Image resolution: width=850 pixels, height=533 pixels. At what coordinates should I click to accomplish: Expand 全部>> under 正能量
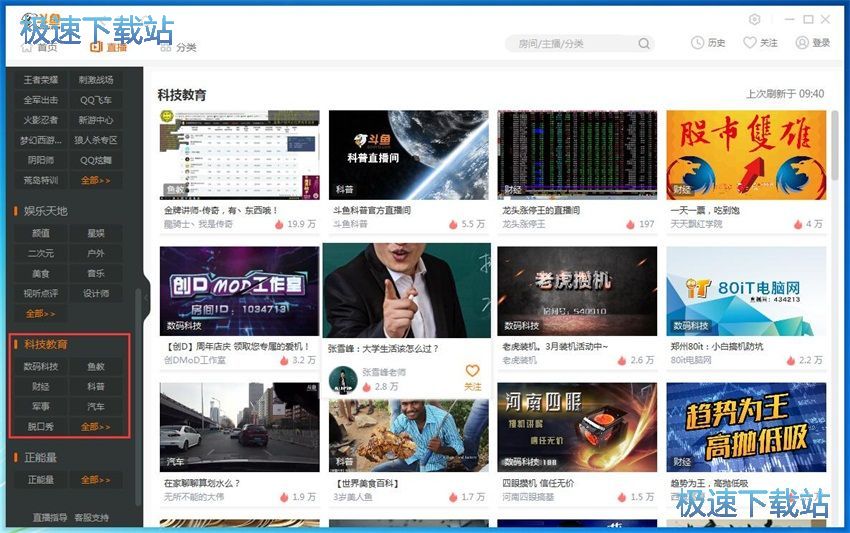pyautogui.click(x=96, y=480)
